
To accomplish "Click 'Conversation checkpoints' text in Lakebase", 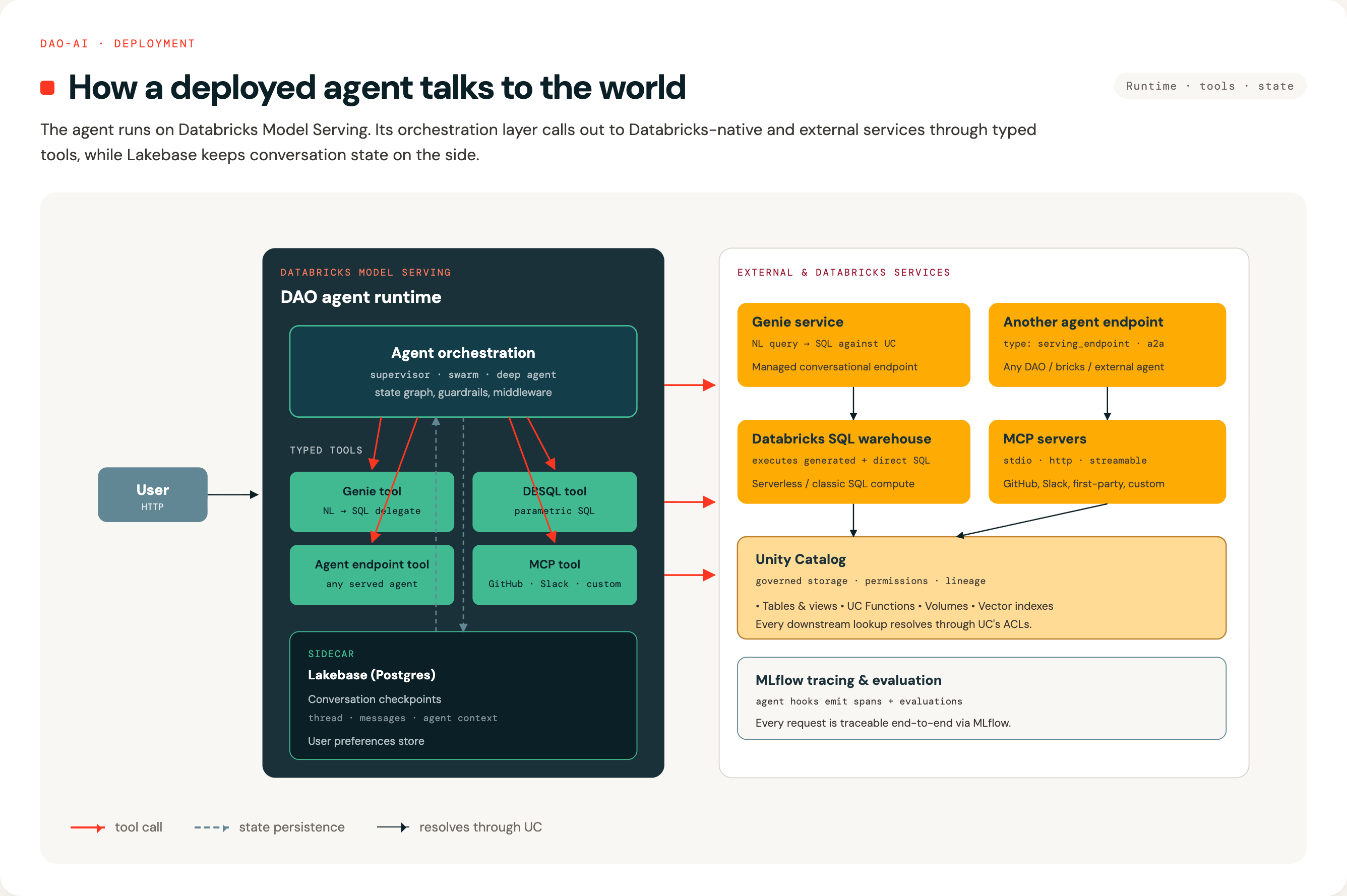I will click(x=375, y=699).
